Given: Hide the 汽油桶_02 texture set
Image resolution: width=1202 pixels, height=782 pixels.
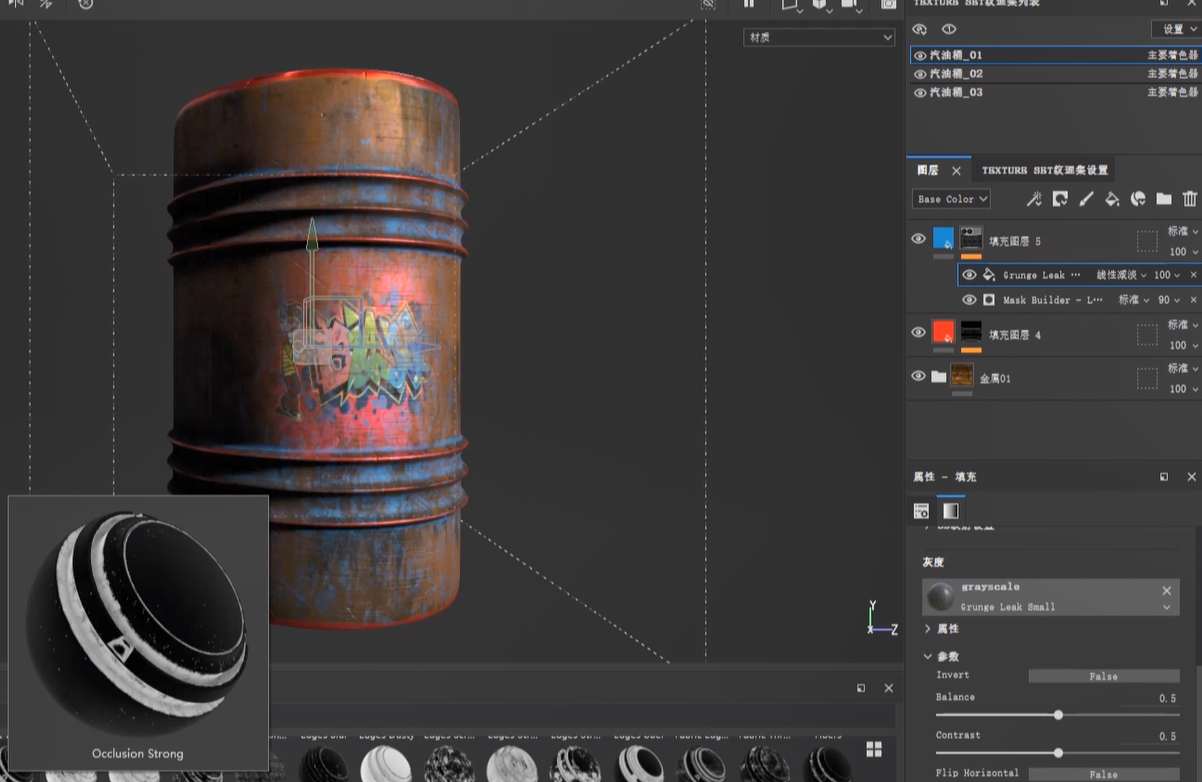Looking at the screenshot, I should (x=920, y=74).
